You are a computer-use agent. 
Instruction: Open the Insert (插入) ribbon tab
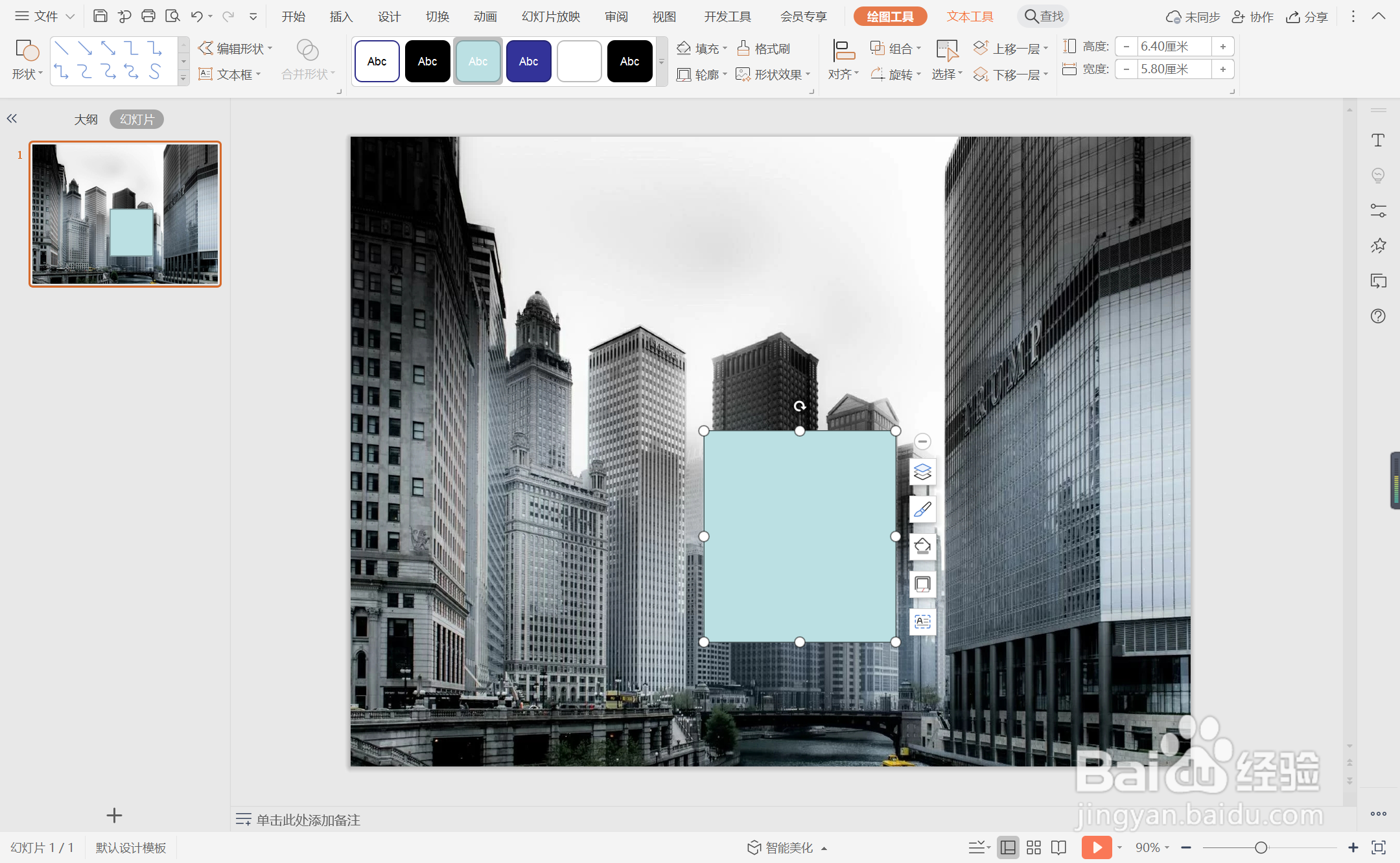[x=341, y=16]
